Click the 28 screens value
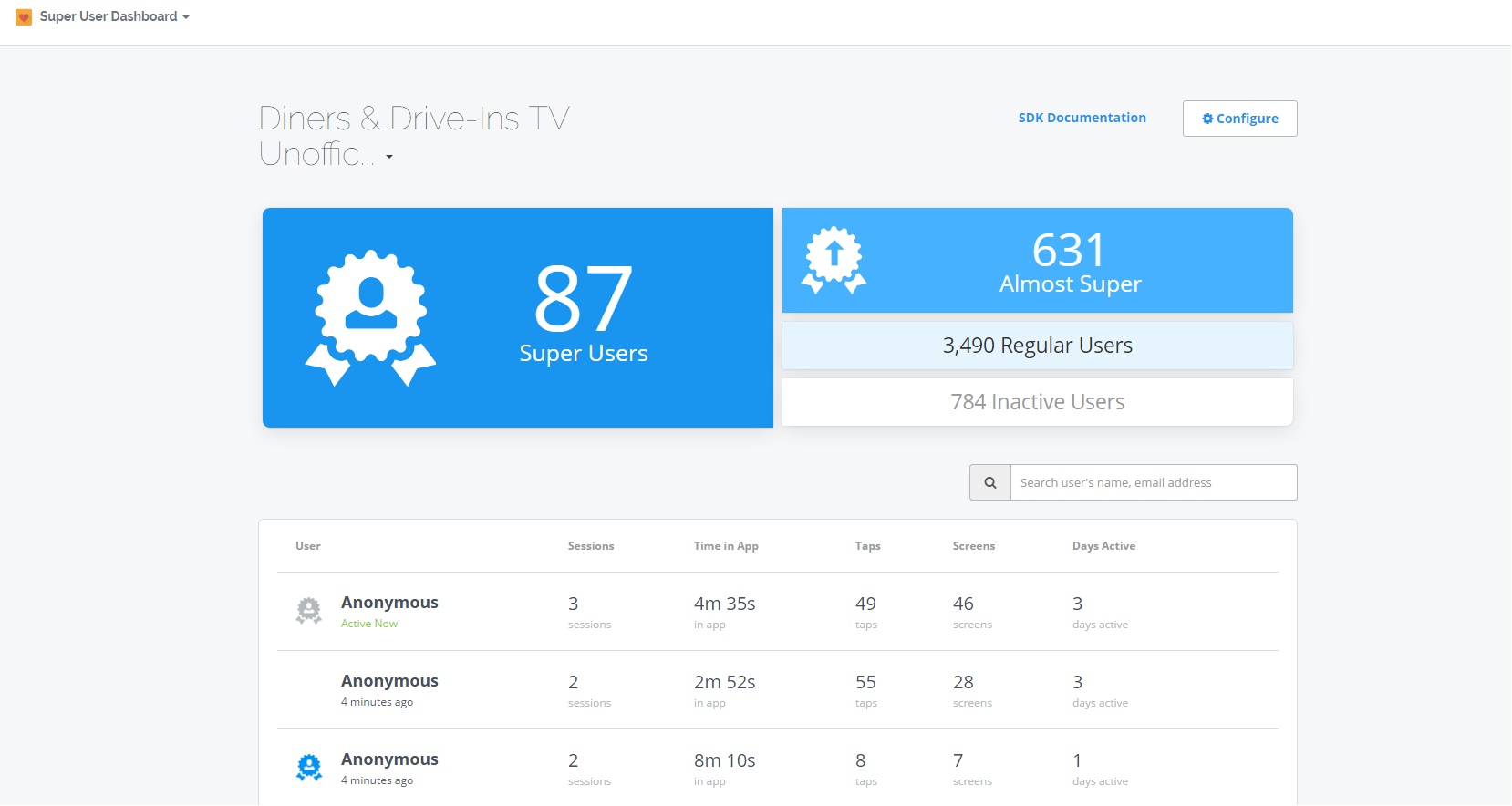The height and width of the screenshot is (806, 1512). (x=963, y=682)
